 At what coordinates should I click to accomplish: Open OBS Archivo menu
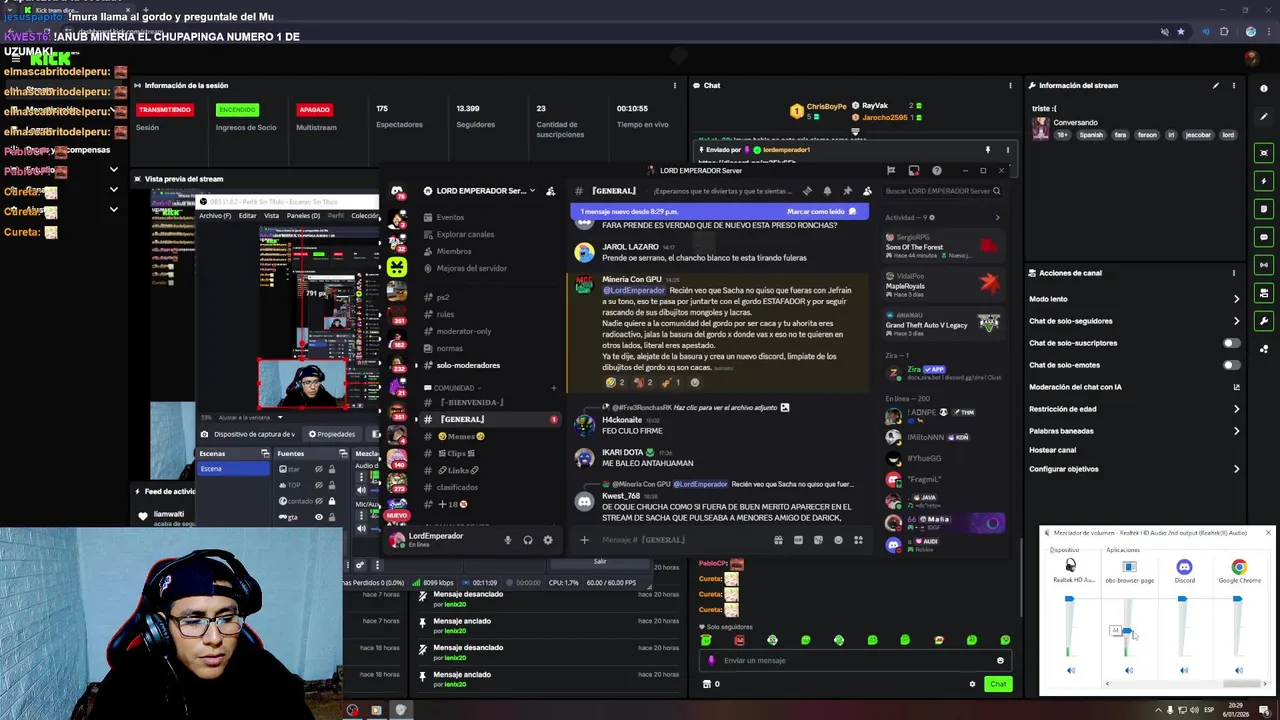click(215, 216)
